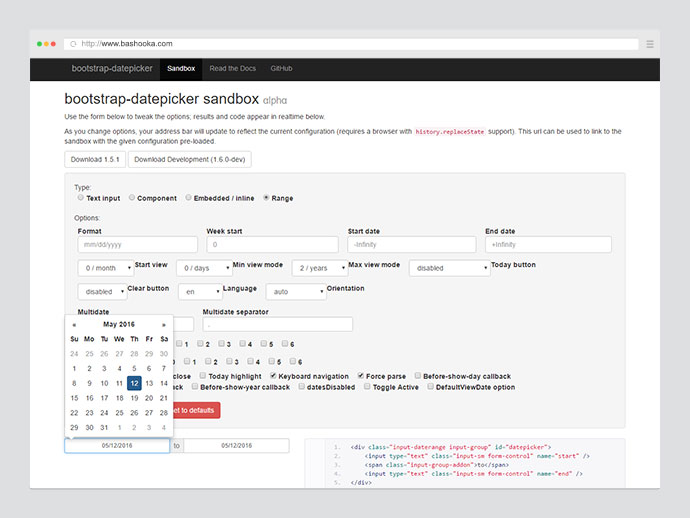Select day 5 in calendar

point(134,368)
